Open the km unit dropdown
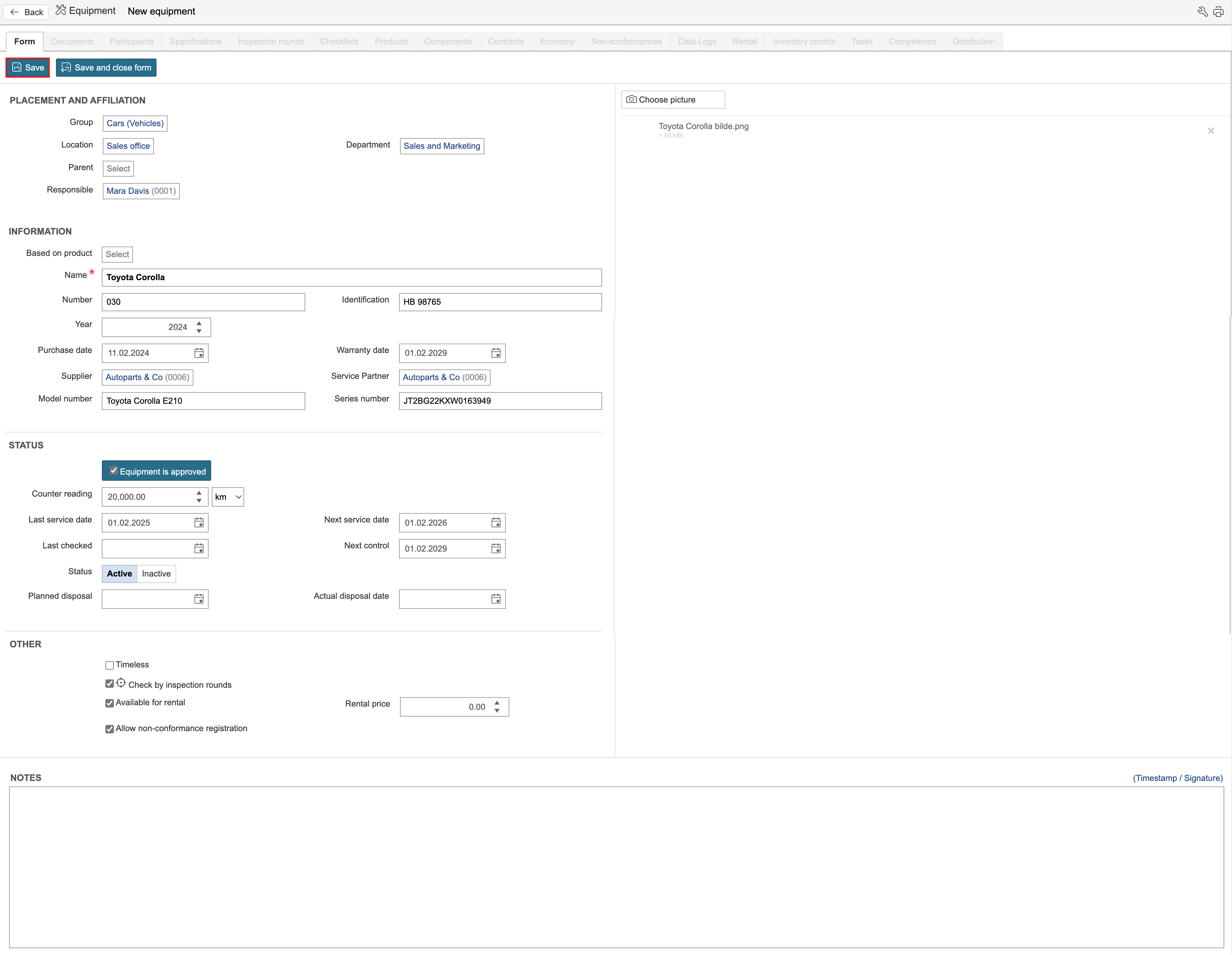The height and width of the screenshot is (955, 1232). coord(228,497)
